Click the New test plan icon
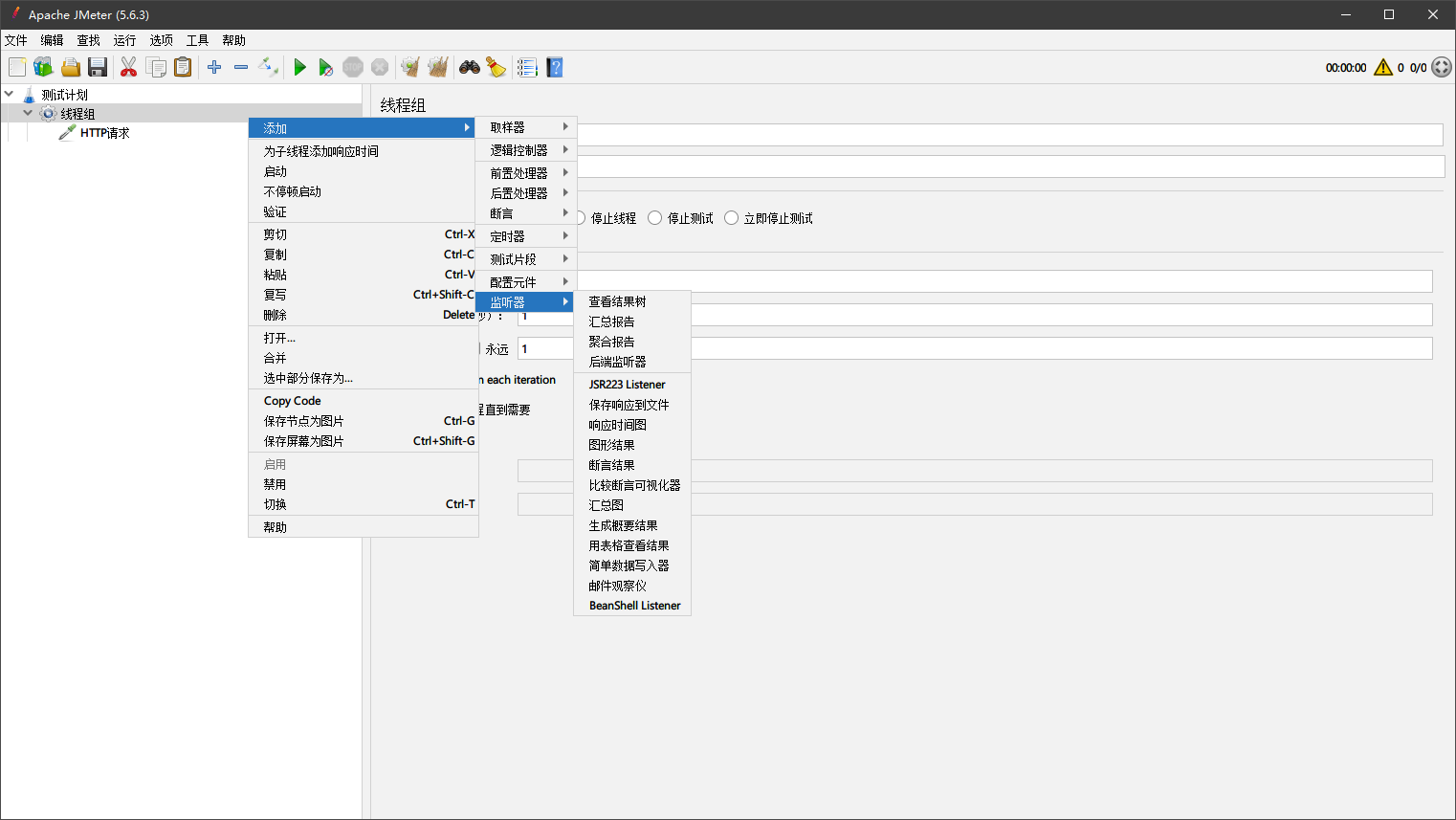This screenshot has width=1456, height=820. [x=17, y=67]
